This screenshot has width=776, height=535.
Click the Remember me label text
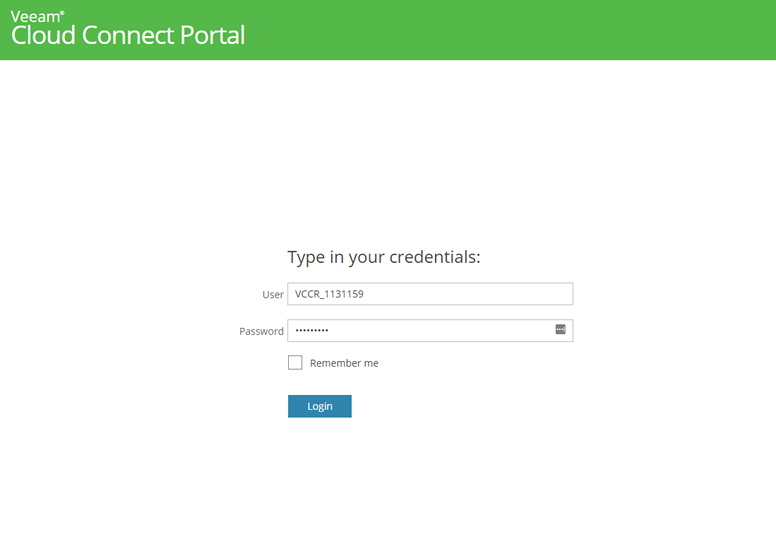[x=344, y=363]
